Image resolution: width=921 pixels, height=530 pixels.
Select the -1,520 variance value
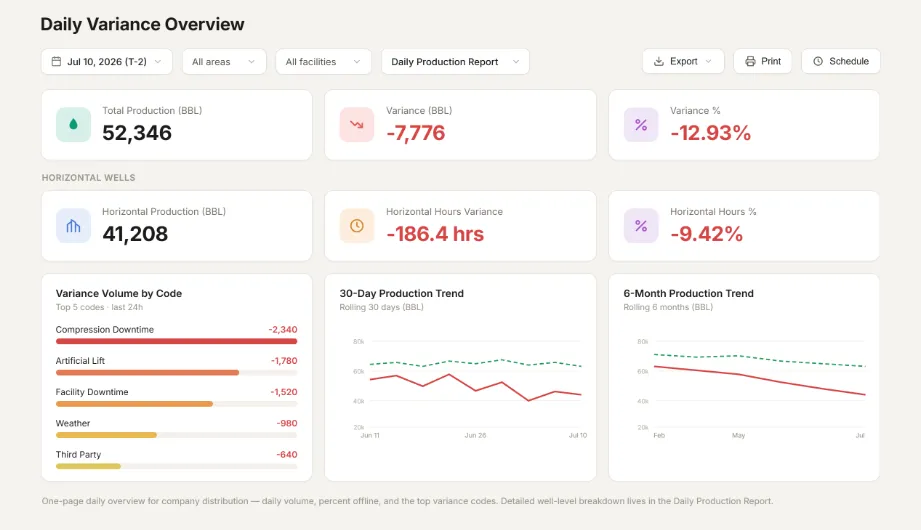[284, 392]
